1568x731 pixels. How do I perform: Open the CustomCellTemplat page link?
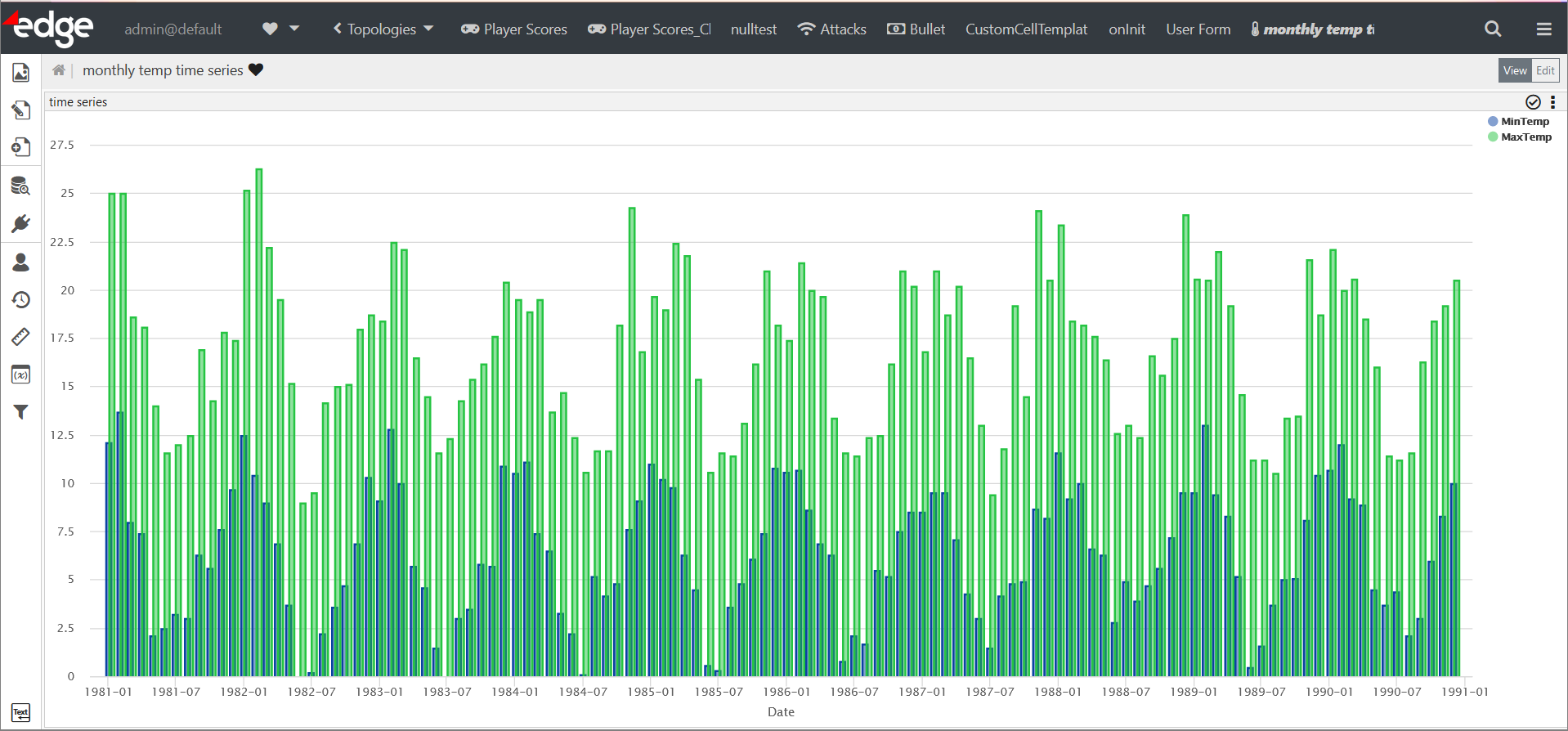1027,29
